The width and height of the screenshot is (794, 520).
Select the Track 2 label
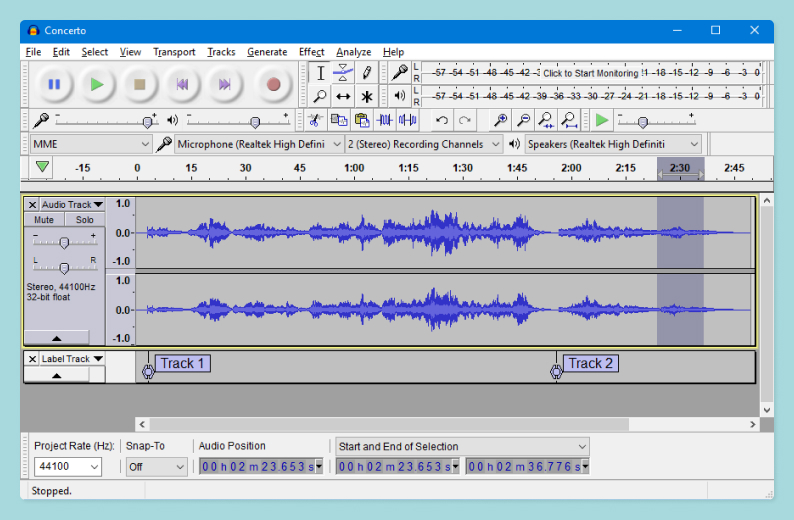590,364
